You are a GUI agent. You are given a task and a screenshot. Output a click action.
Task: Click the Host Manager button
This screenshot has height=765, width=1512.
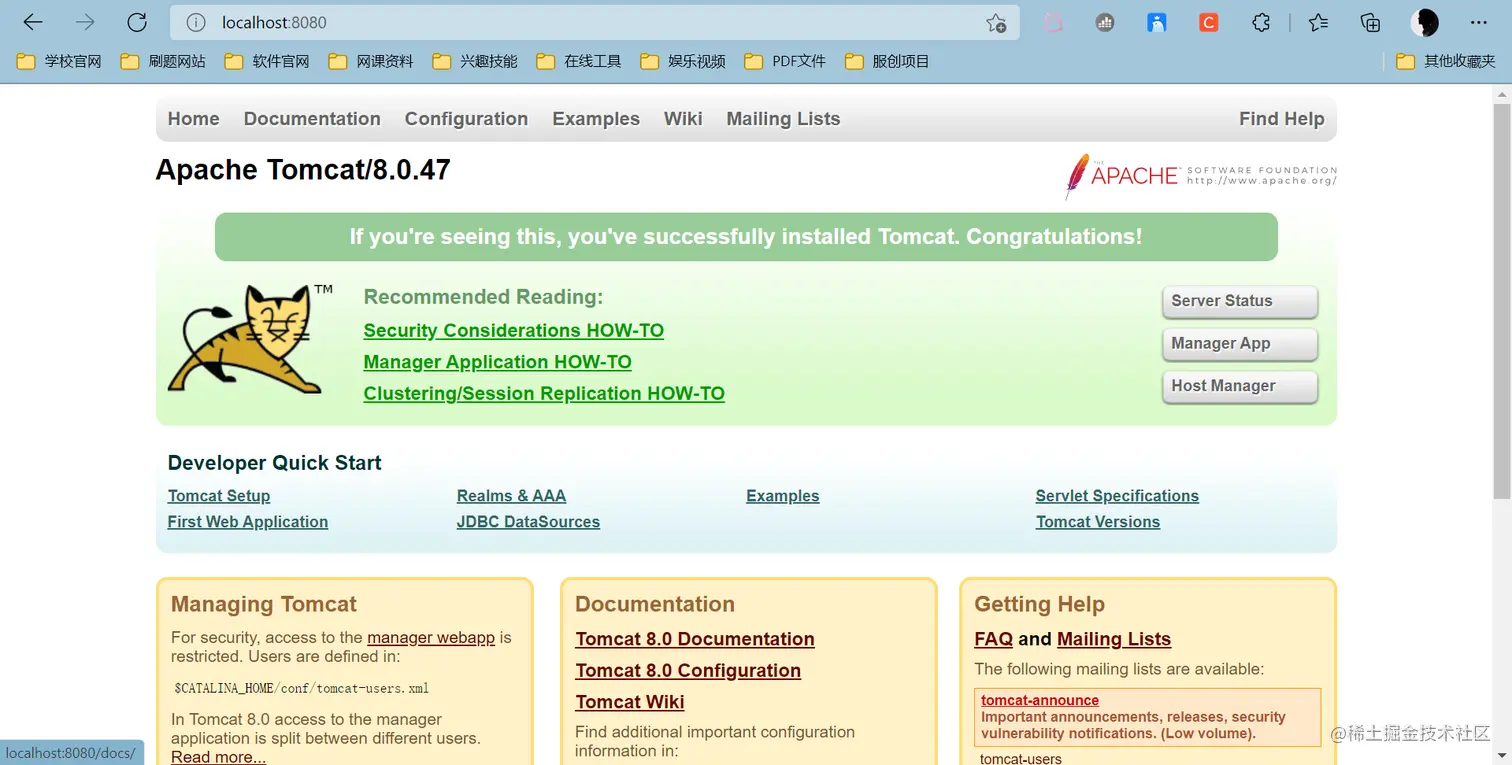1240,386
